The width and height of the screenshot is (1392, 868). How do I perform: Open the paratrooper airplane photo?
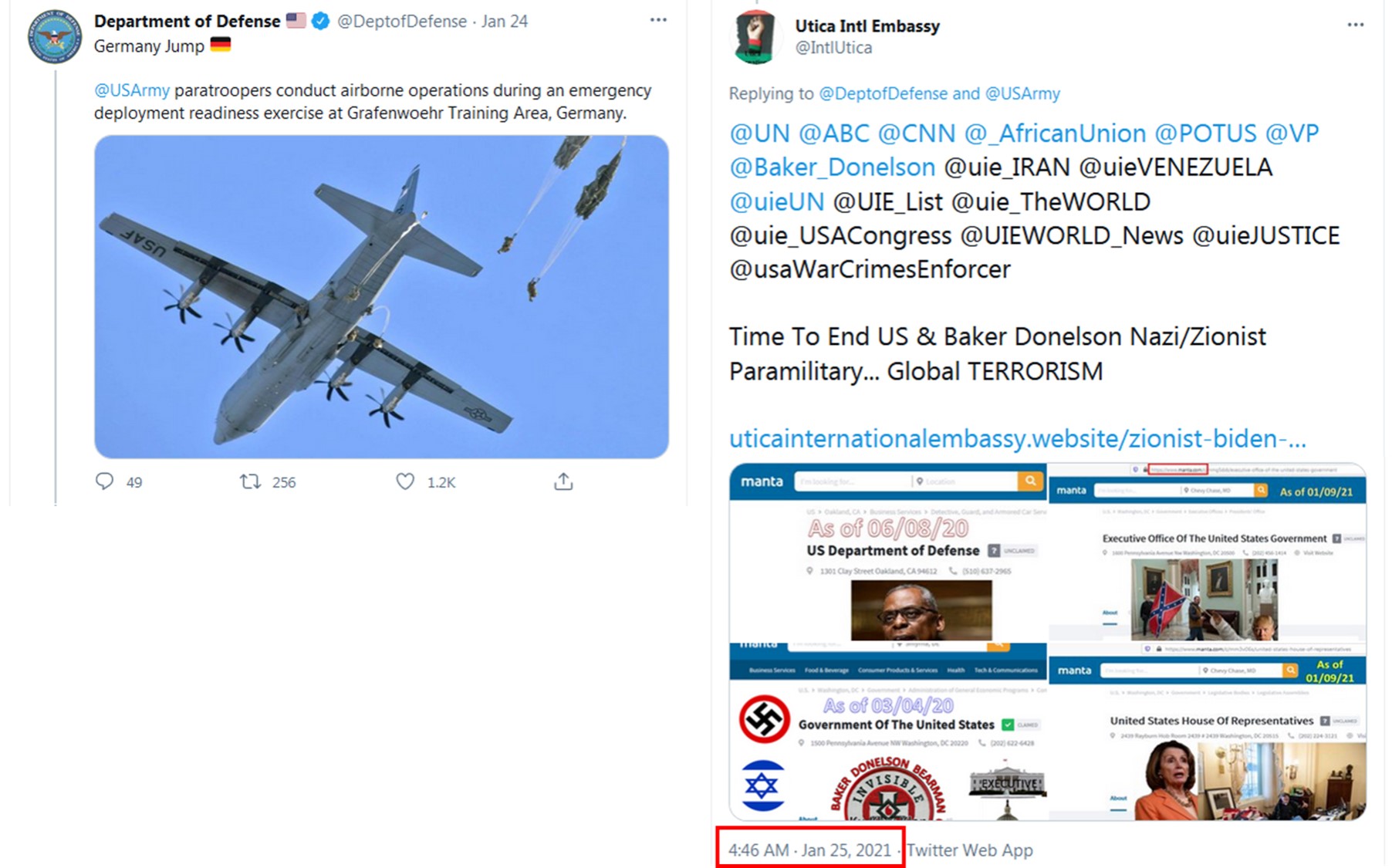[381, 297]
